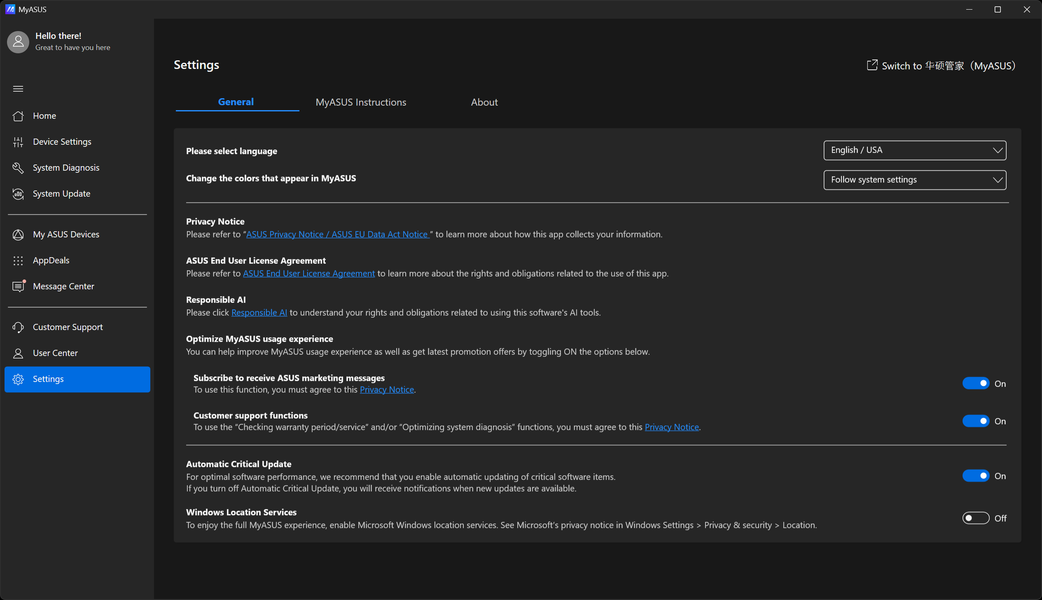
Task: Open the English / USA language dropdown
Action: 915,150
